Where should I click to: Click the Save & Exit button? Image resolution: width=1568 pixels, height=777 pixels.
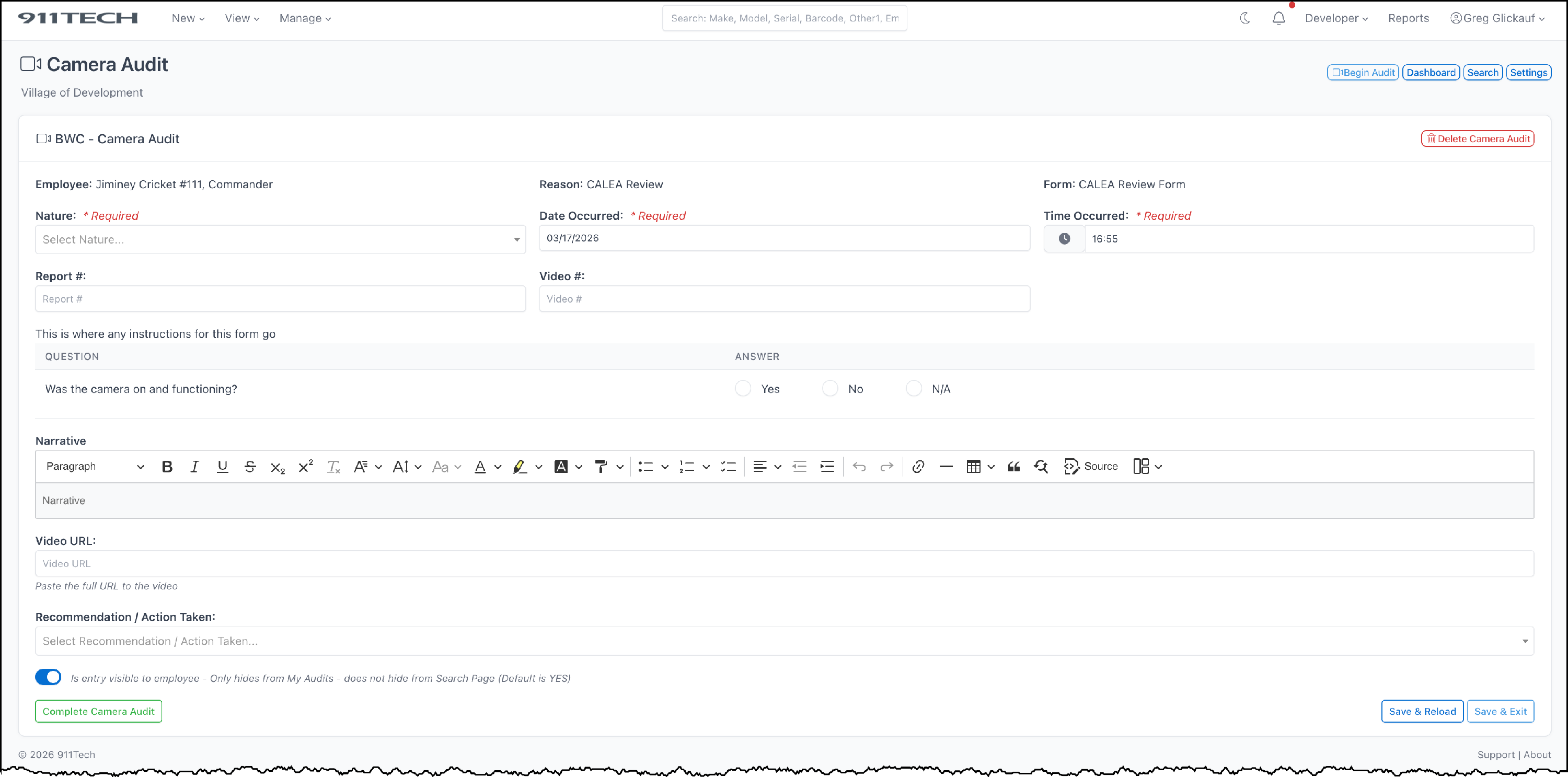1500,711
